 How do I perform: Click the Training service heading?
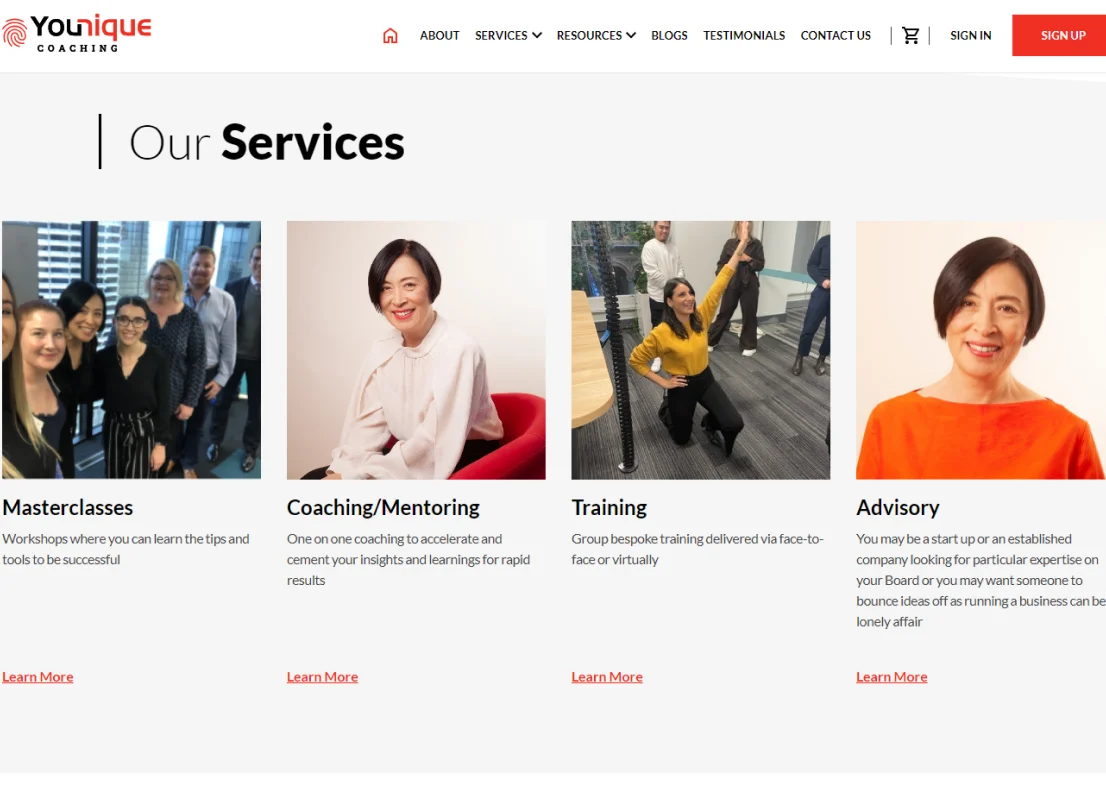[609, 508]
